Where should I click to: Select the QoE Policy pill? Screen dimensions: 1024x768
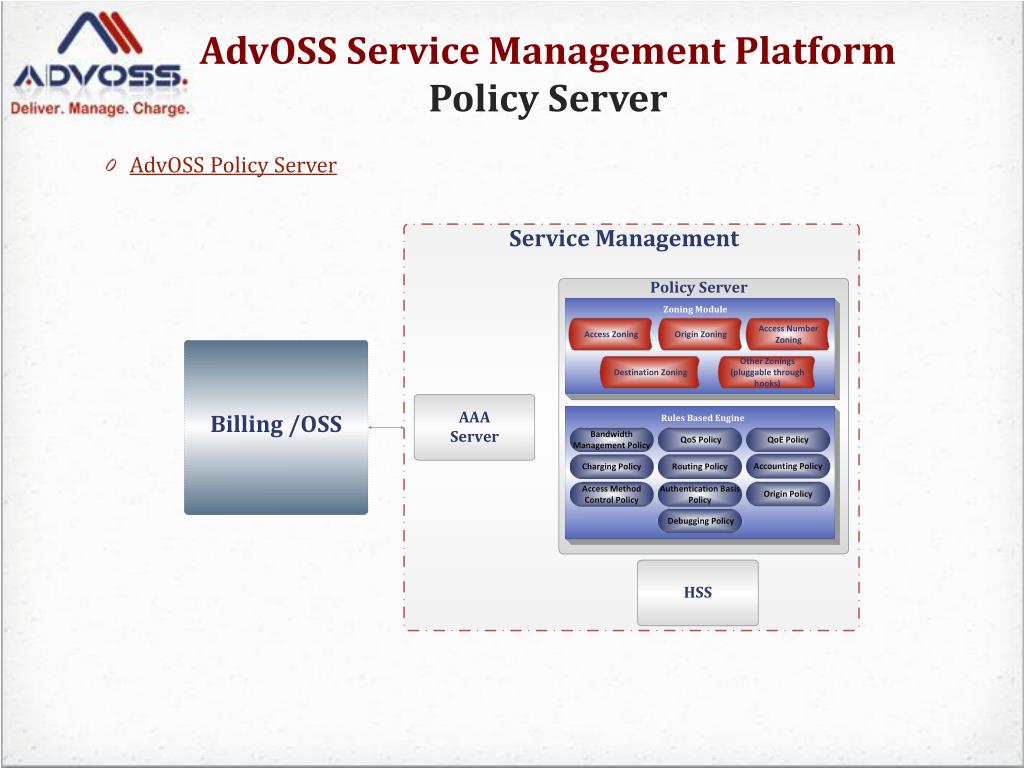(x=788, y=440)
